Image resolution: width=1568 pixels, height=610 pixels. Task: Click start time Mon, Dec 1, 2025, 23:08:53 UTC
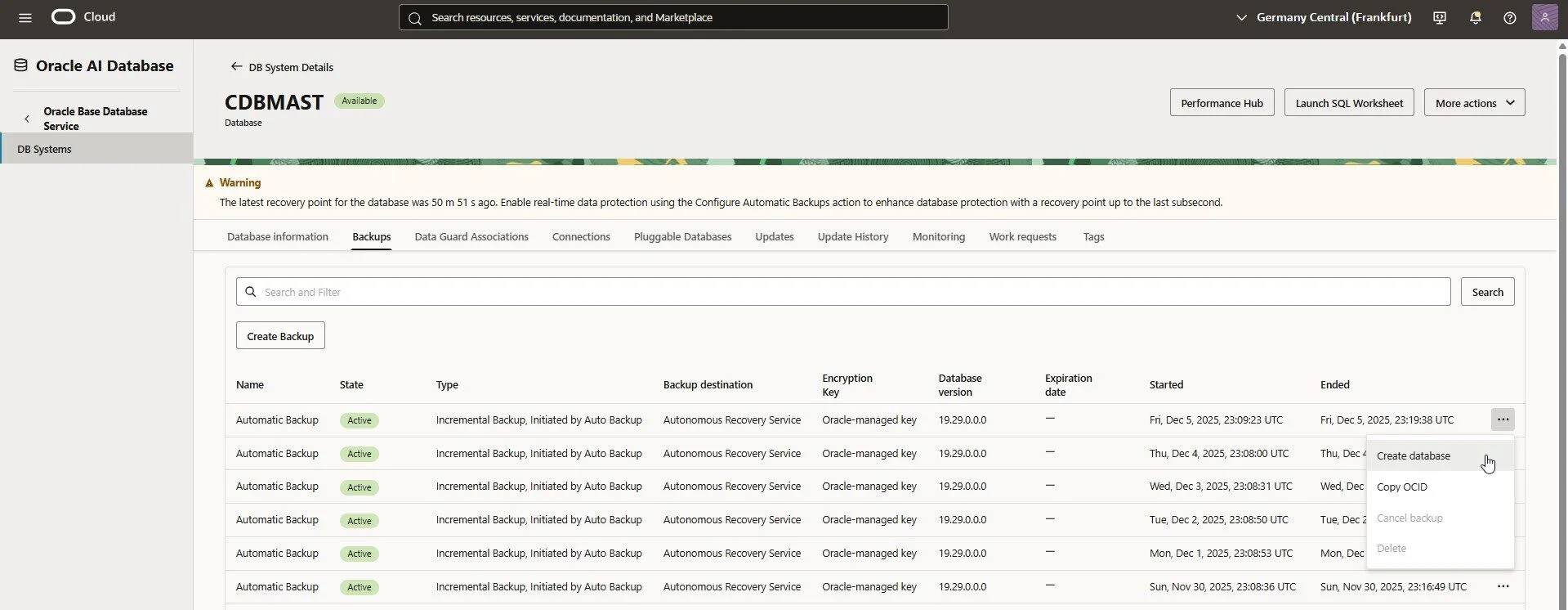[x=1221, y=553]
